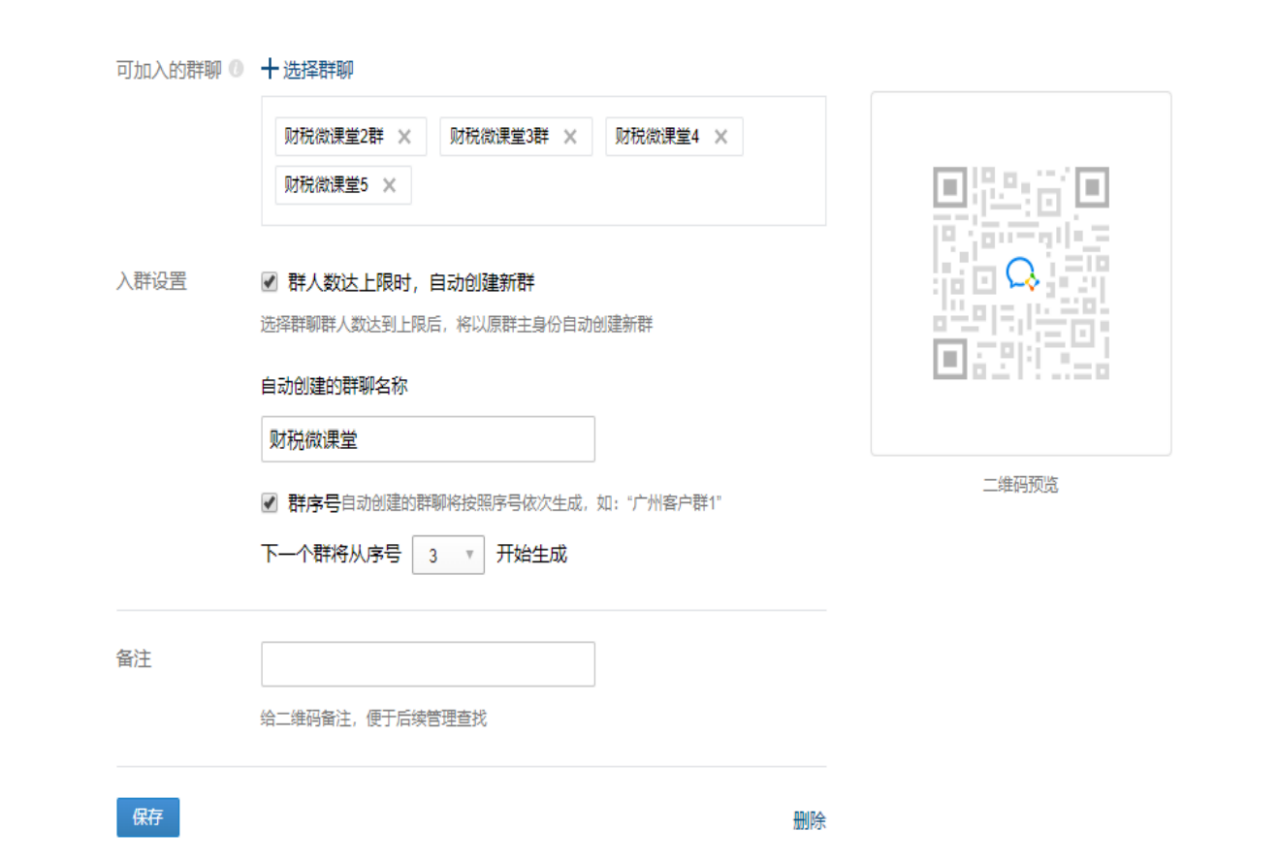Uncheck the 群序号 checkbox
Viewport: 1280px width, 863px height.
pyautogui.click(x=269, y=503)
